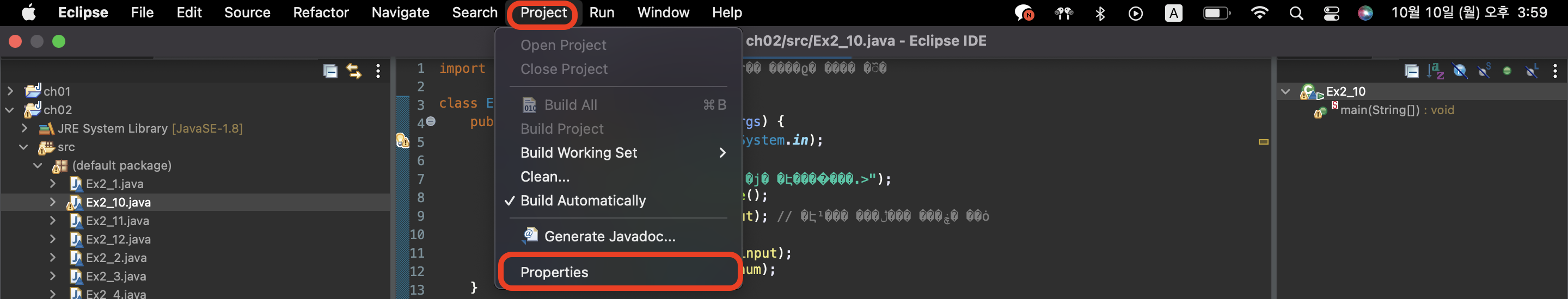Screen dimensions: 1568x299
Task: Open the Window menu
Action: click(663, 13)
